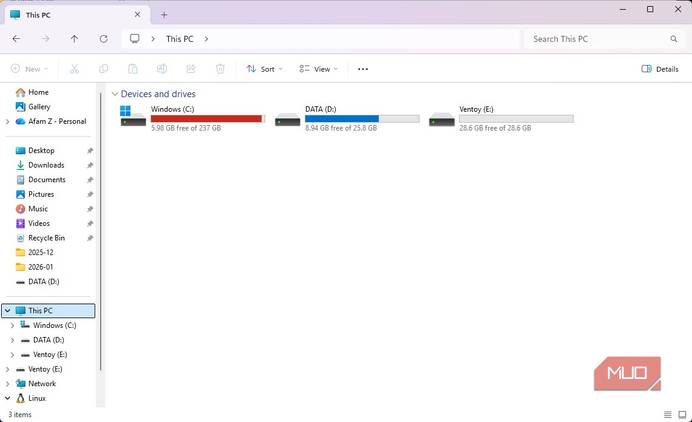
Task: Open Videos in Quick access
Action: [39, 223]
